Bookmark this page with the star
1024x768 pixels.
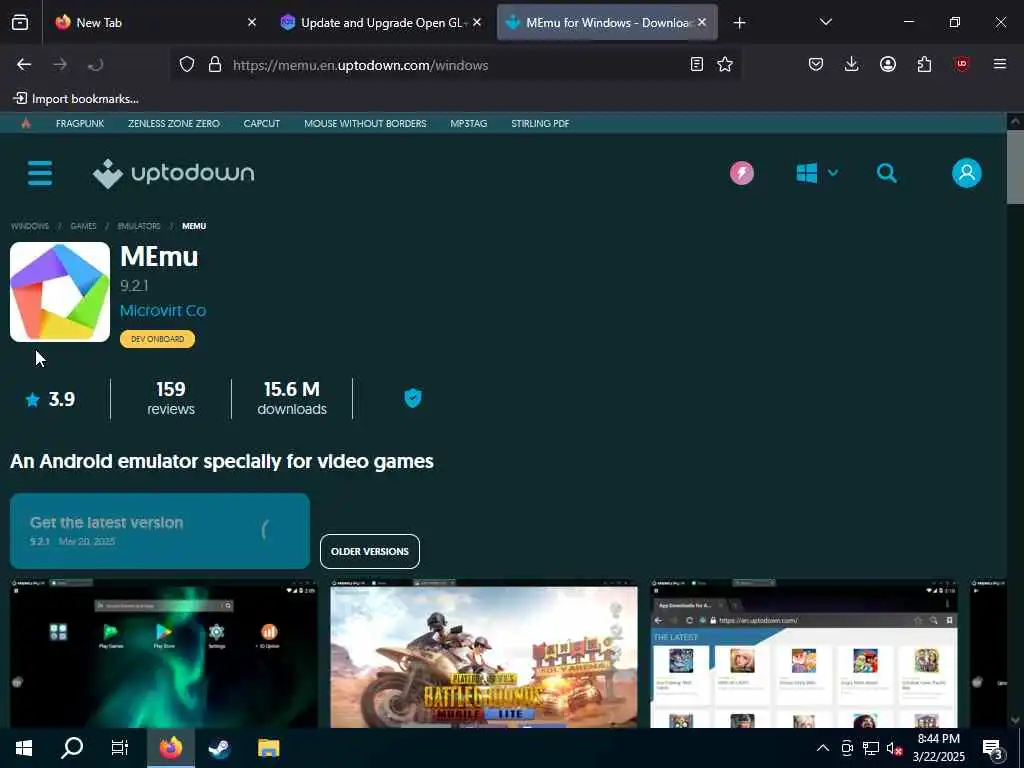(x=725, y=64)
